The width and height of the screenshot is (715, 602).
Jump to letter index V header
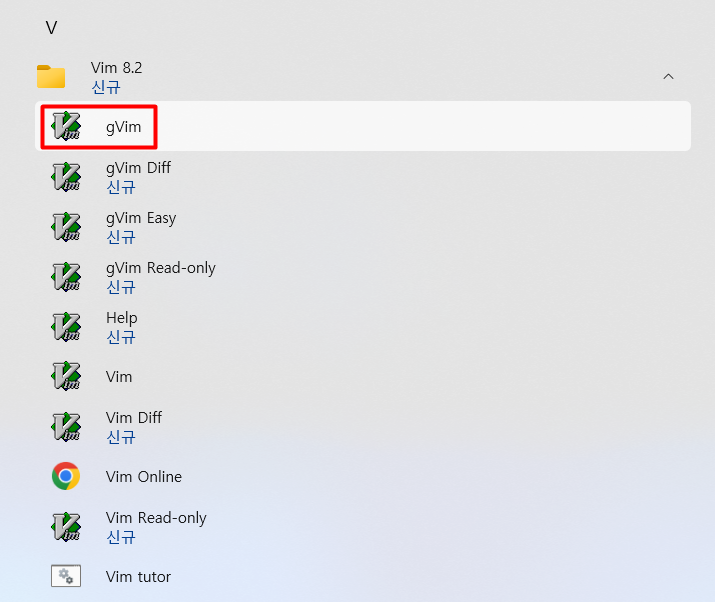pyautogui.click(x=51, y=28)
